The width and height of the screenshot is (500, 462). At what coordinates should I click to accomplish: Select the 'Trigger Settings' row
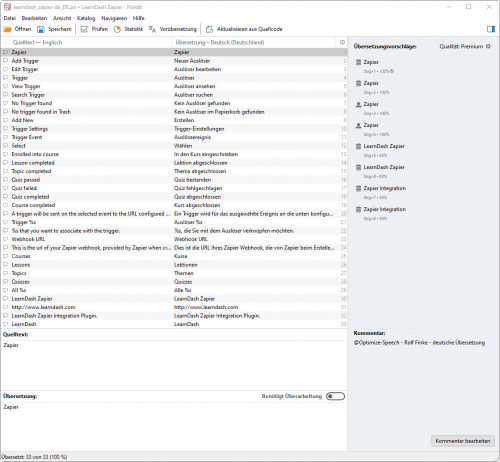click(174, 129)
